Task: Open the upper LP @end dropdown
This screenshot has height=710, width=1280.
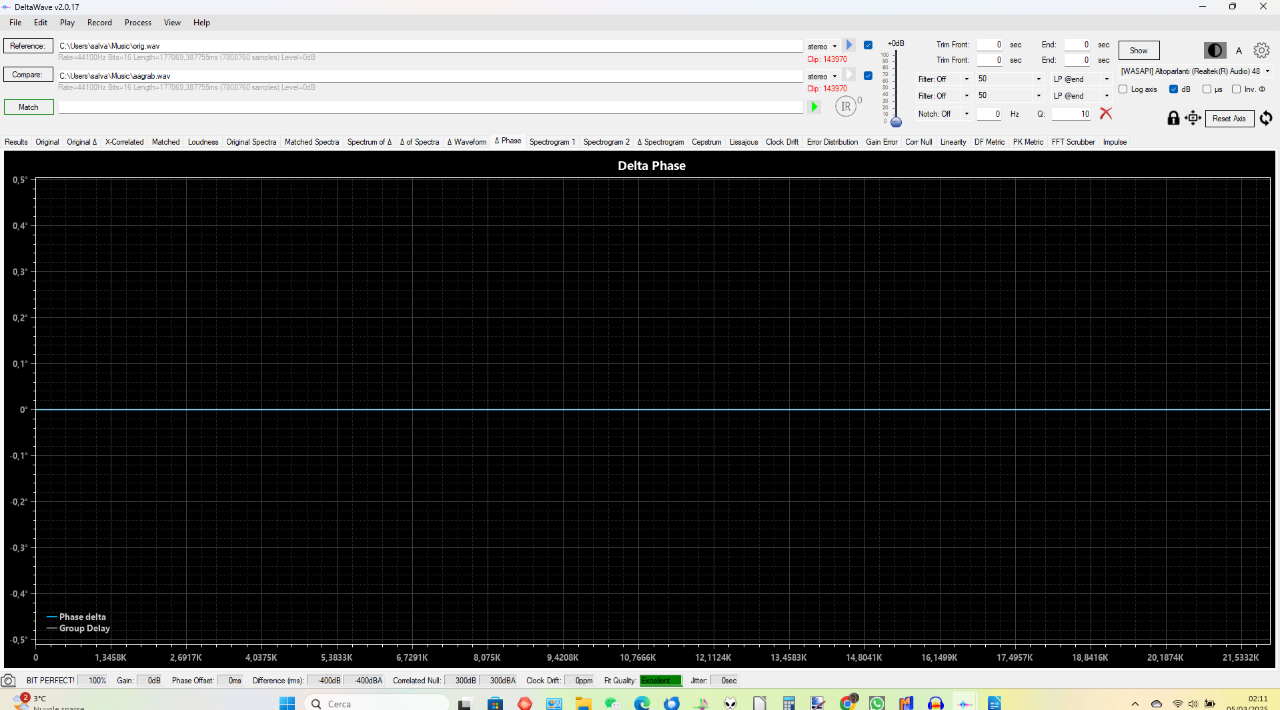Action: point(1081,79)
